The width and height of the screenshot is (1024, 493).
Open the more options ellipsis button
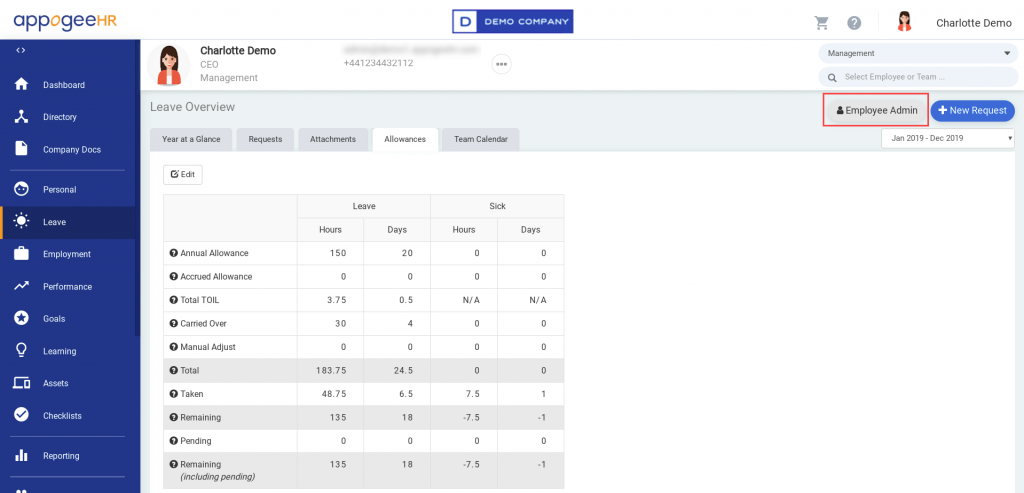[x=502, y=64]
